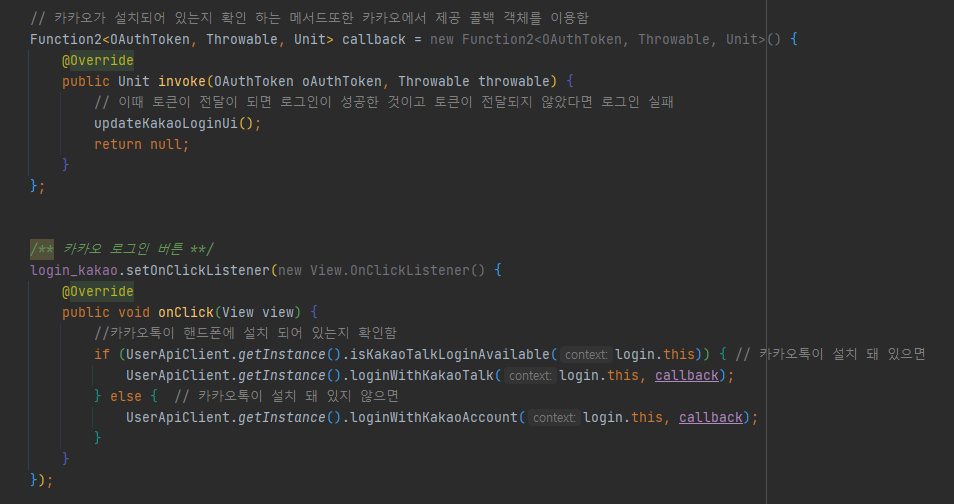Click the oAuthToken parameter name in invoke
Viewport: 954px width, 504px height.
341,82
